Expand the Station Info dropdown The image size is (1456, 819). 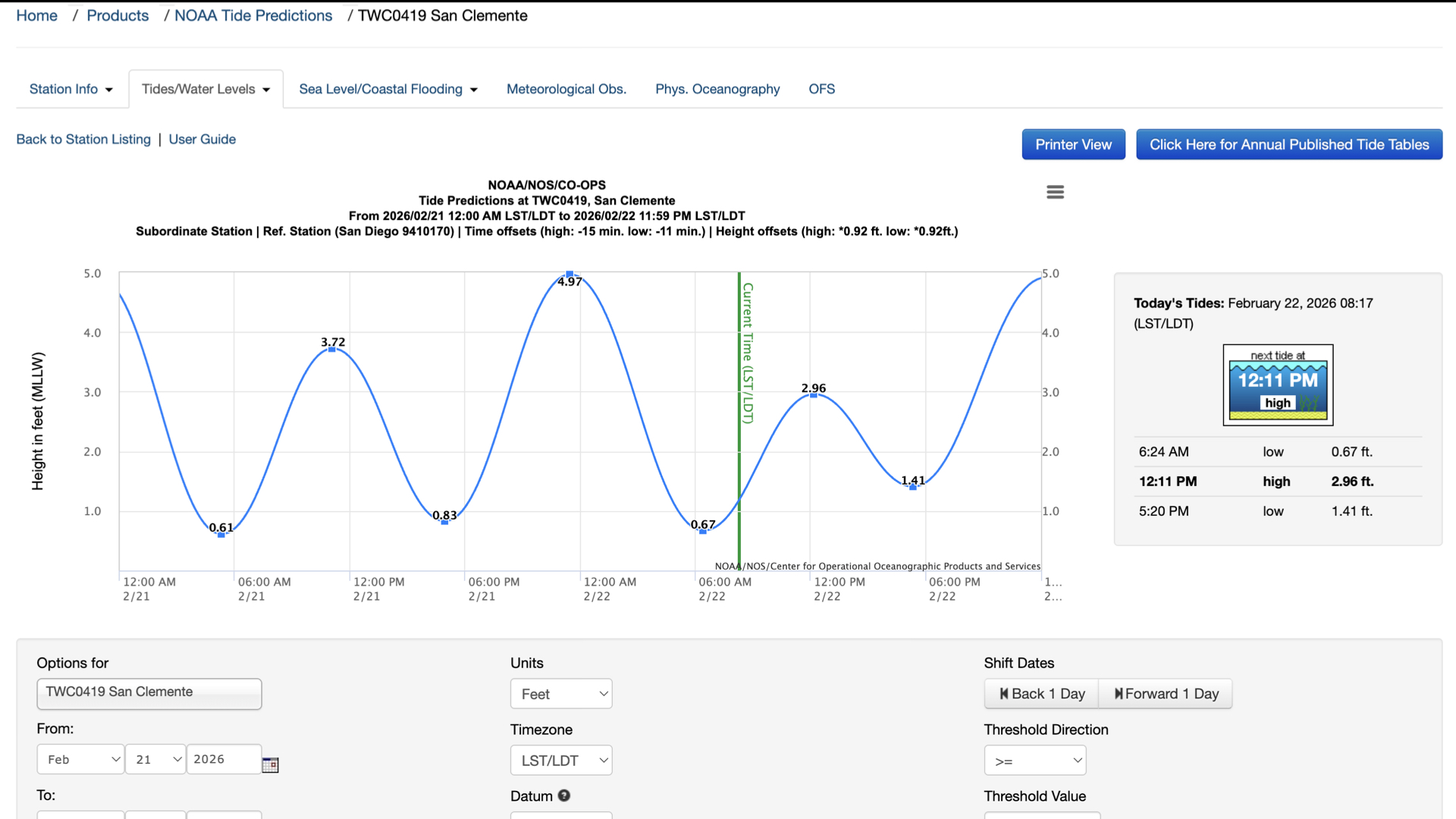[x=71, y=89]
